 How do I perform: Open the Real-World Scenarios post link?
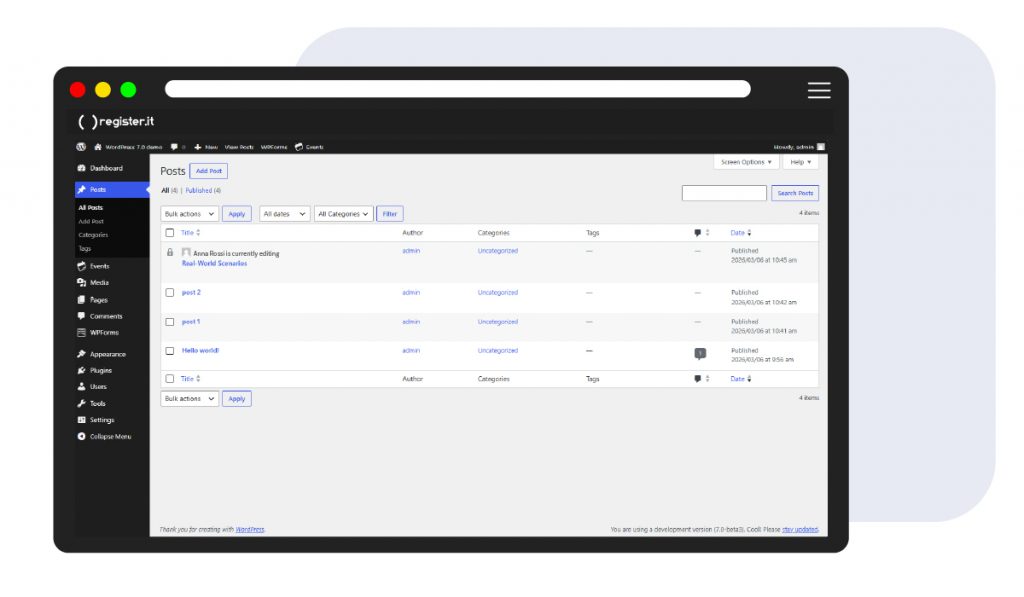click(x=214, y=263)
